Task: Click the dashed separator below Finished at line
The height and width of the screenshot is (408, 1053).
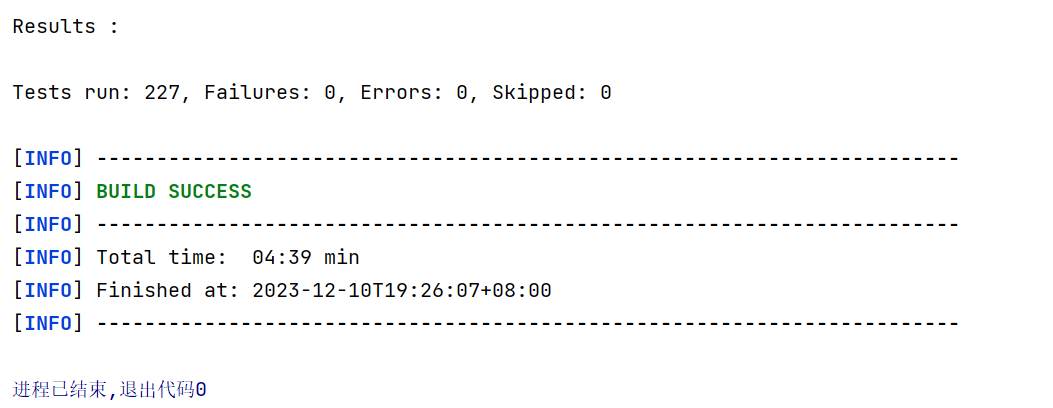Action: point(527,323)
